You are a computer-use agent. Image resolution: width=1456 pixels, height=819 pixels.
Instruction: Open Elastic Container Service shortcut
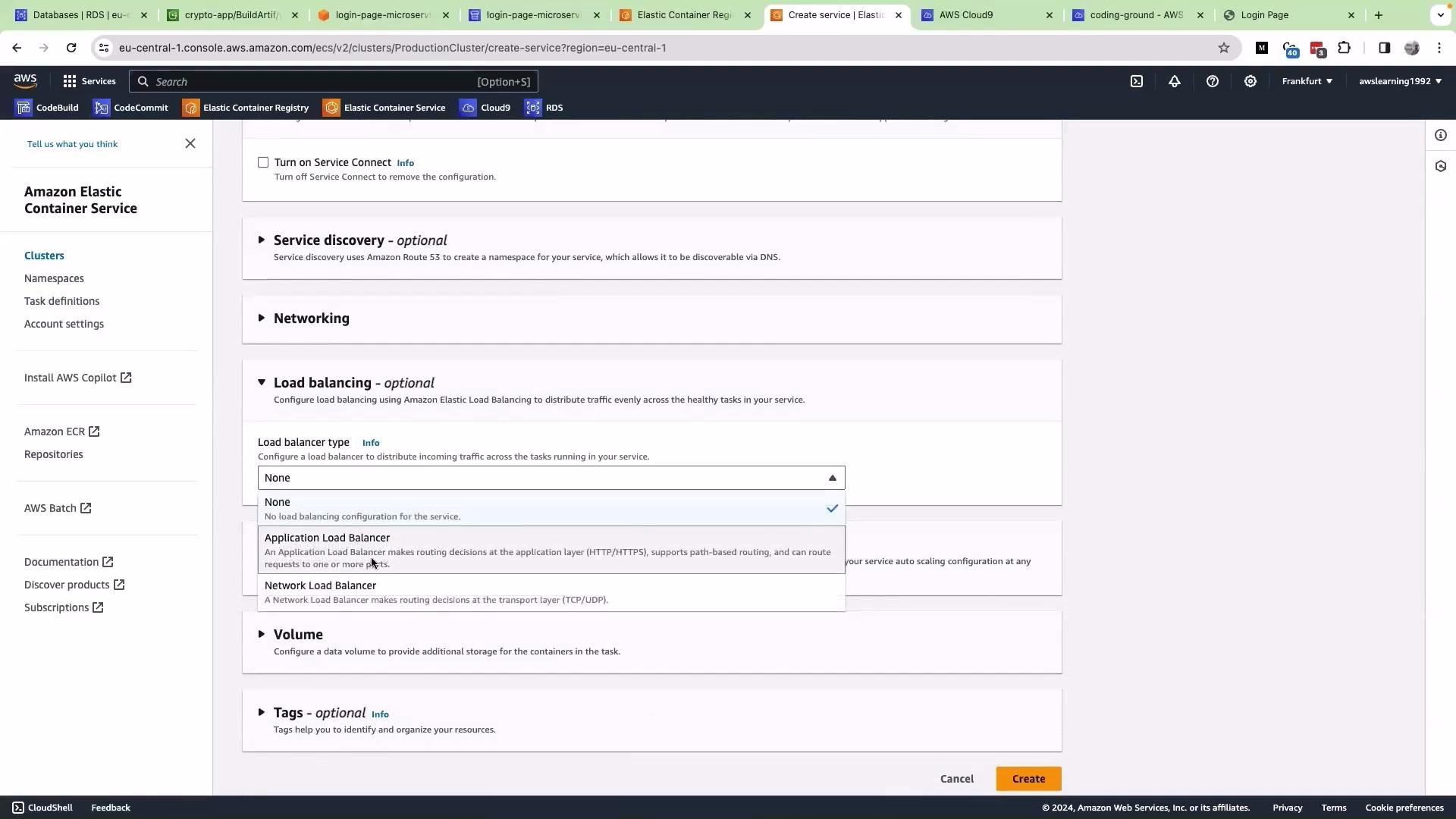(384, 108)
